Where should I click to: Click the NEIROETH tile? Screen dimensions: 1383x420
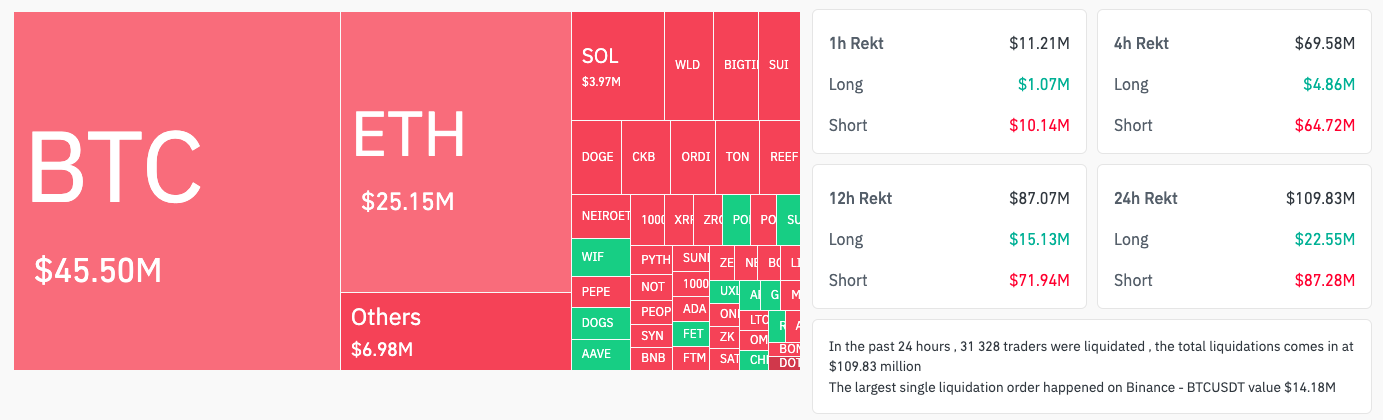point(601,216)
